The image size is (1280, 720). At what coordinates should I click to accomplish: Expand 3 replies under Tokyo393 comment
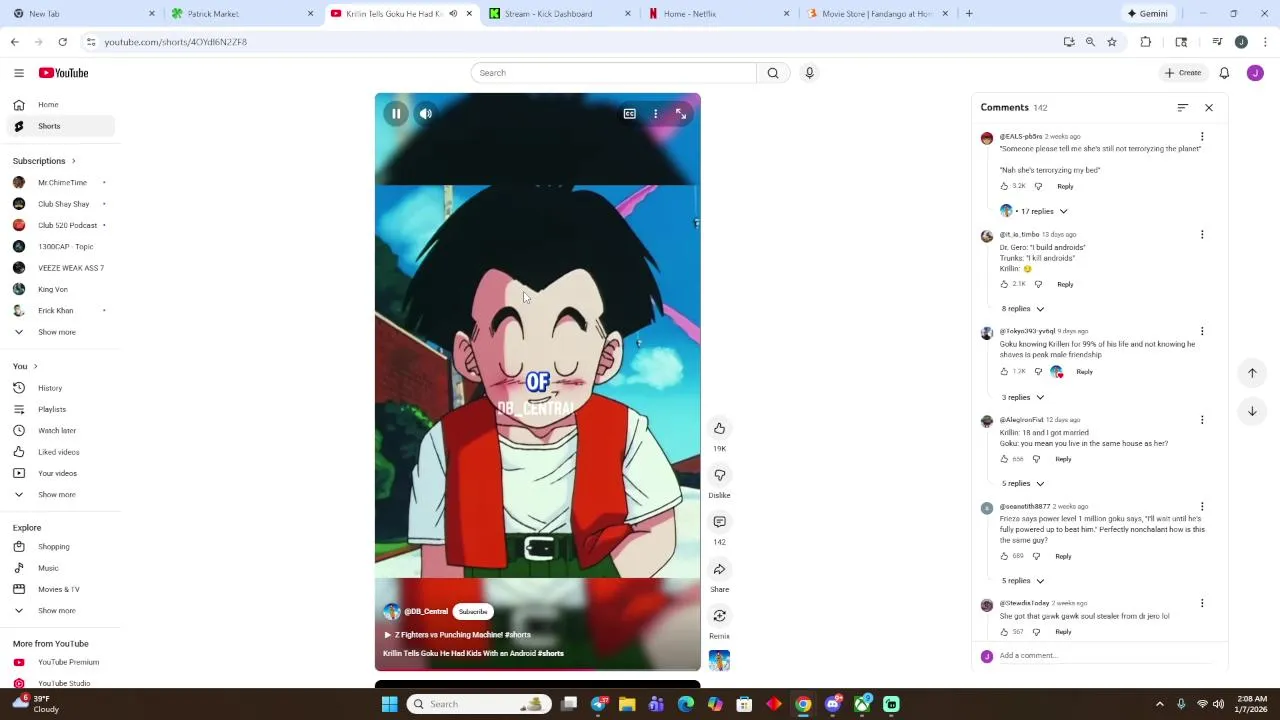(1023, 398)
